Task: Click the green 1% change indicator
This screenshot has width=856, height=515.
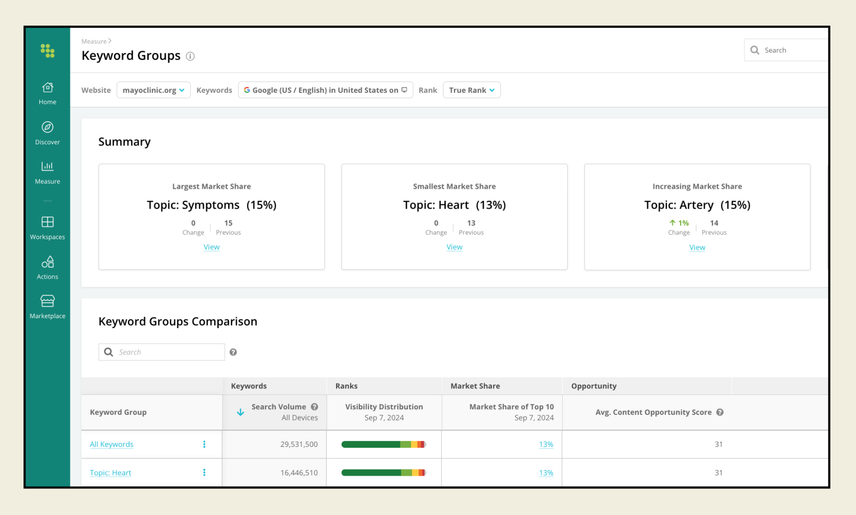Action: coord(679,223)
